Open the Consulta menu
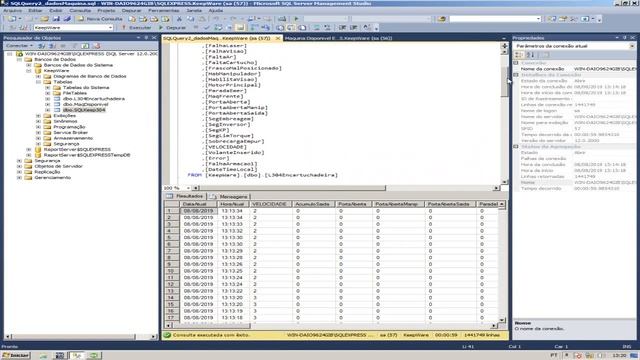Viewport: 640px width, 360px height. pos(80,10)
